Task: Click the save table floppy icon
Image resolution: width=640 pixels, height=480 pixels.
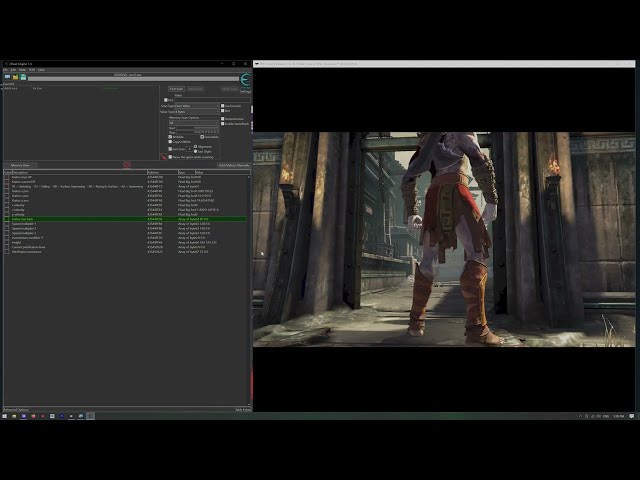Action: click(23, 77)
